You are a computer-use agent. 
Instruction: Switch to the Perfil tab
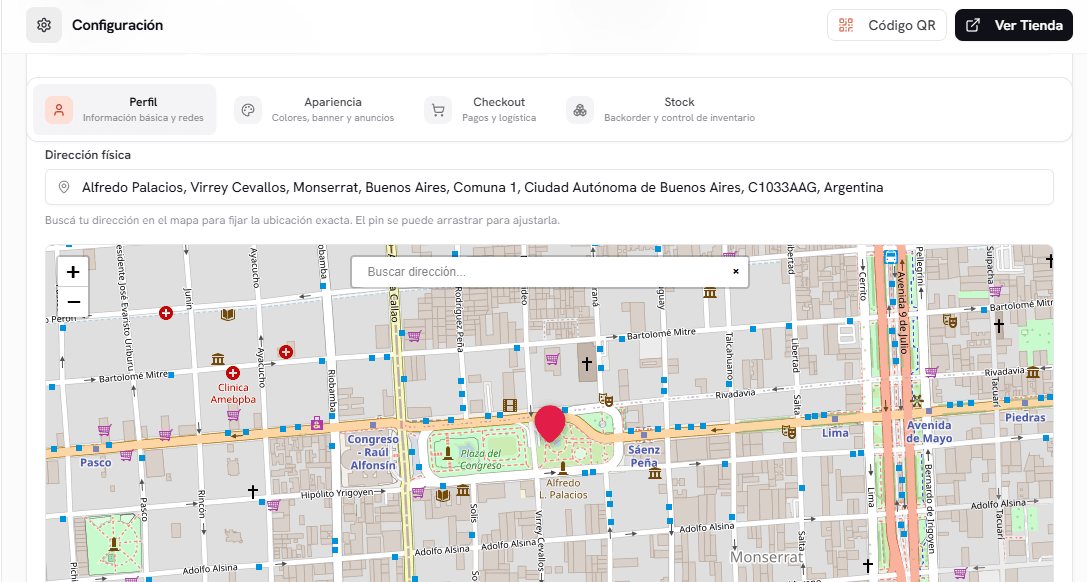pyautogui.click(x=125, y=109)
